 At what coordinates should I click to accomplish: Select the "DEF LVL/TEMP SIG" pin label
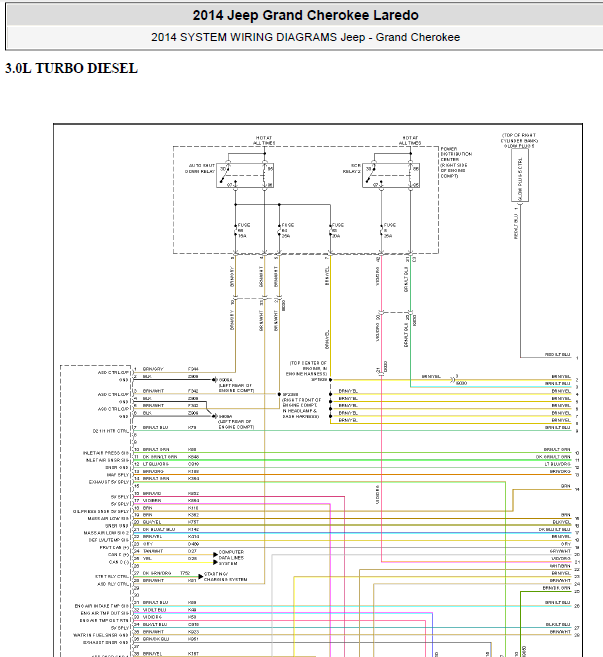click(x=109, y=540)
